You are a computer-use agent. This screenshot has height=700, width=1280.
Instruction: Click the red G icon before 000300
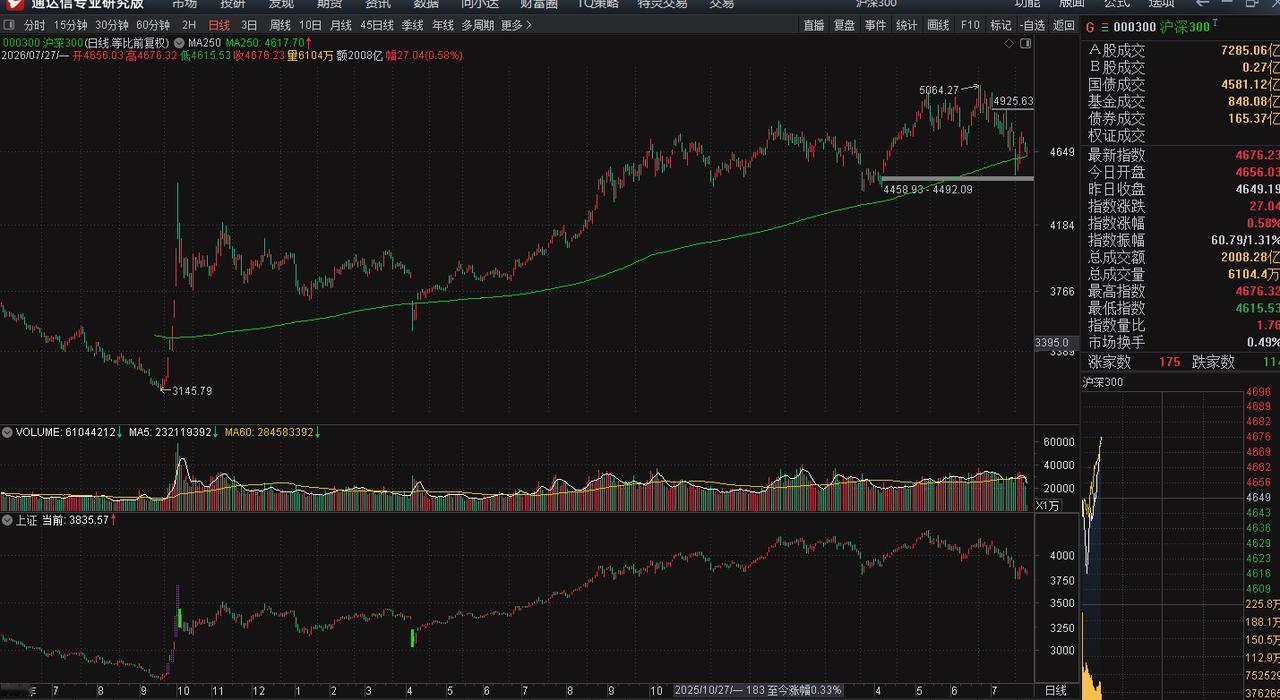(x=1090, y=27)
